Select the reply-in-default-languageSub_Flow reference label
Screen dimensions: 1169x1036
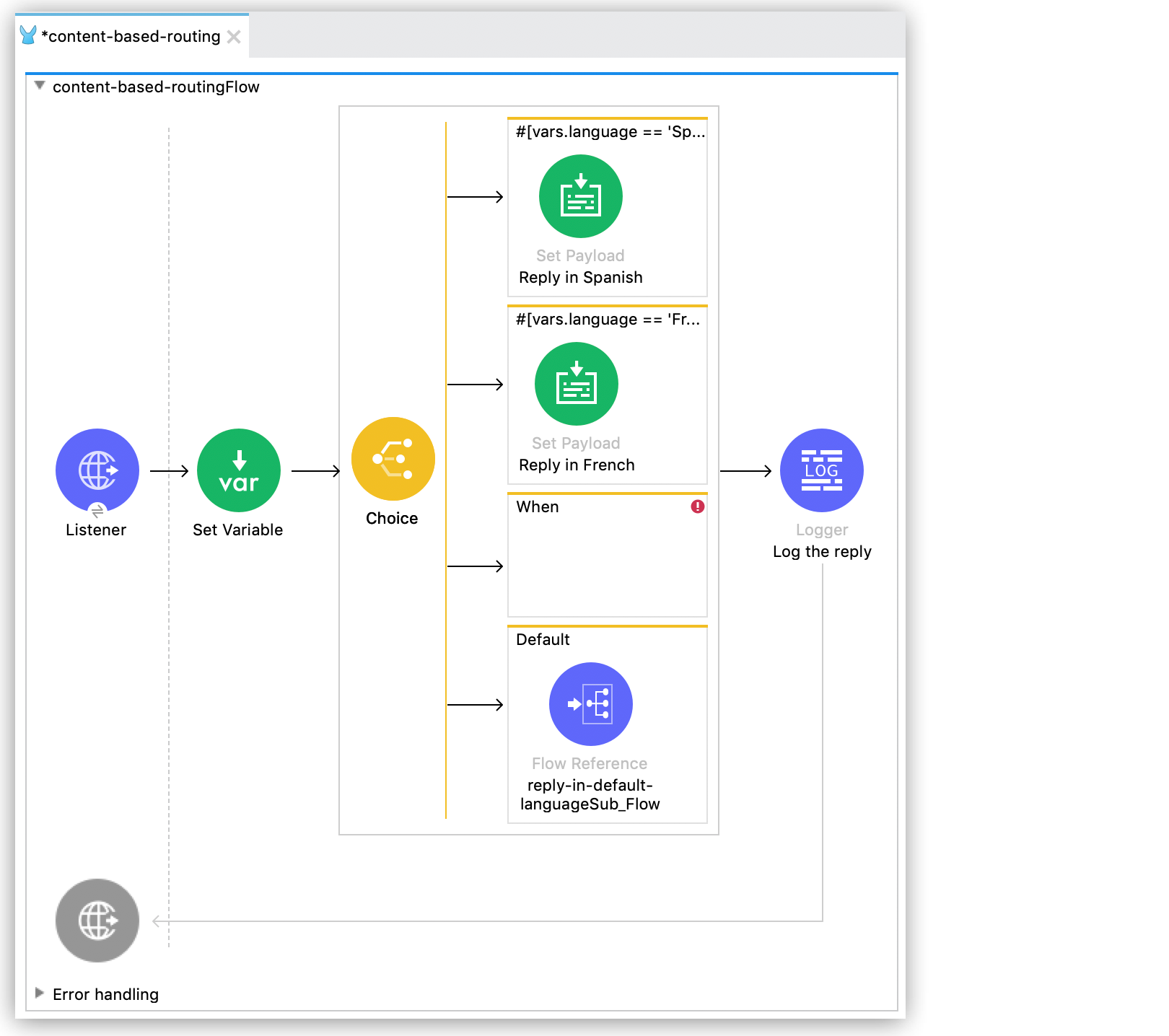point(589,794)
